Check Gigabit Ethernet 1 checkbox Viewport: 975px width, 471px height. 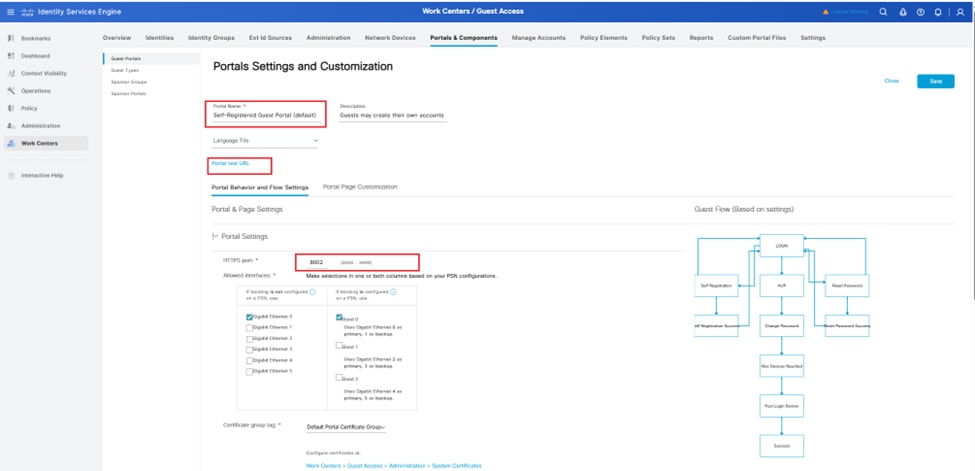point(249,327)
